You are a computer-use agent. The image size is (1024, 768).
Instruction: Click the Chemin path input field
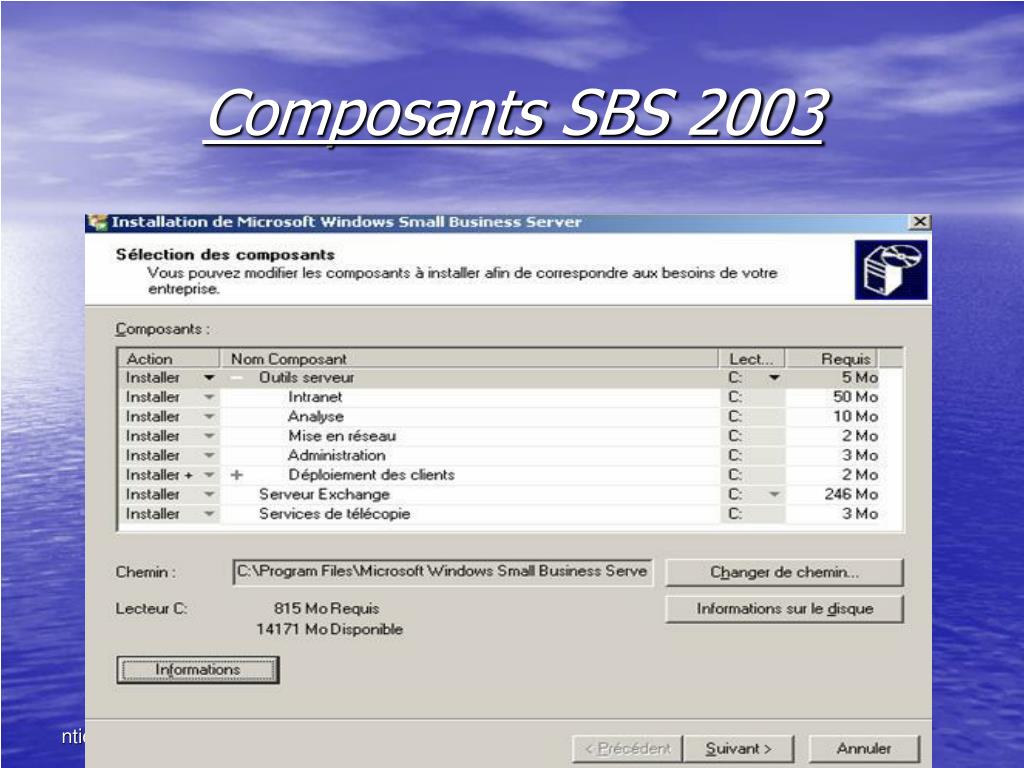tap(443, 572)
